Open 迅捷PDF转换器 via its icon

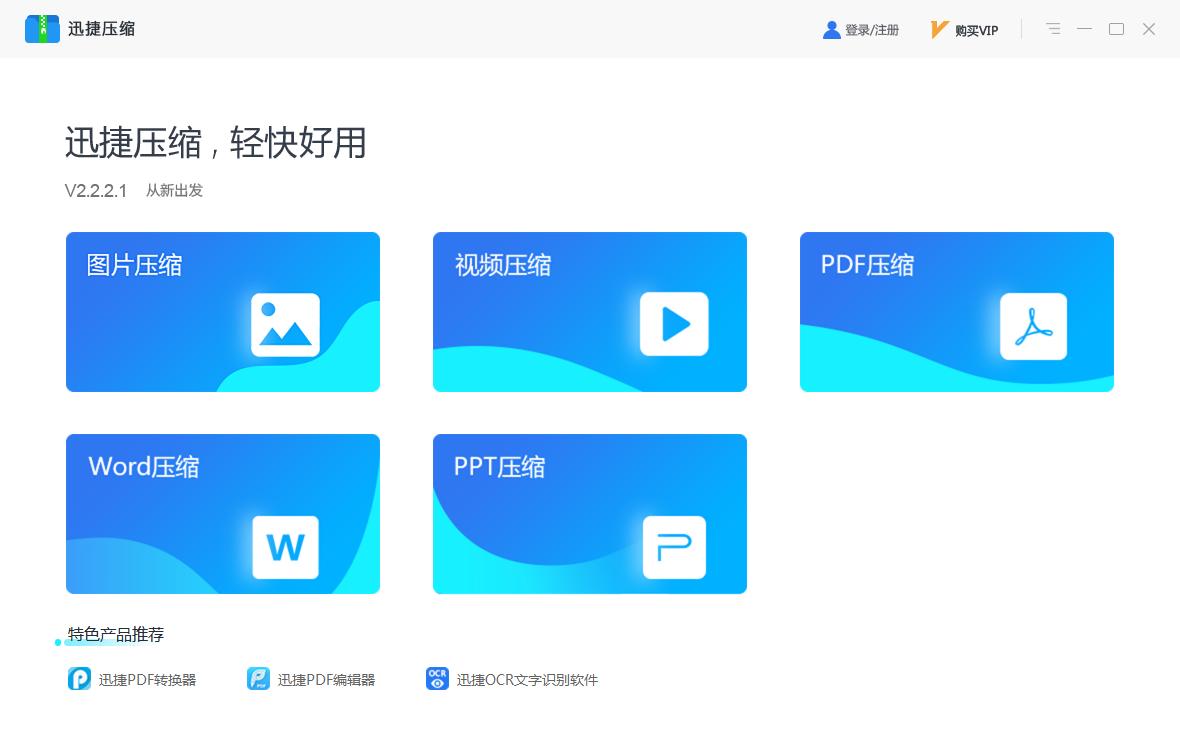[x=79, y=678]
